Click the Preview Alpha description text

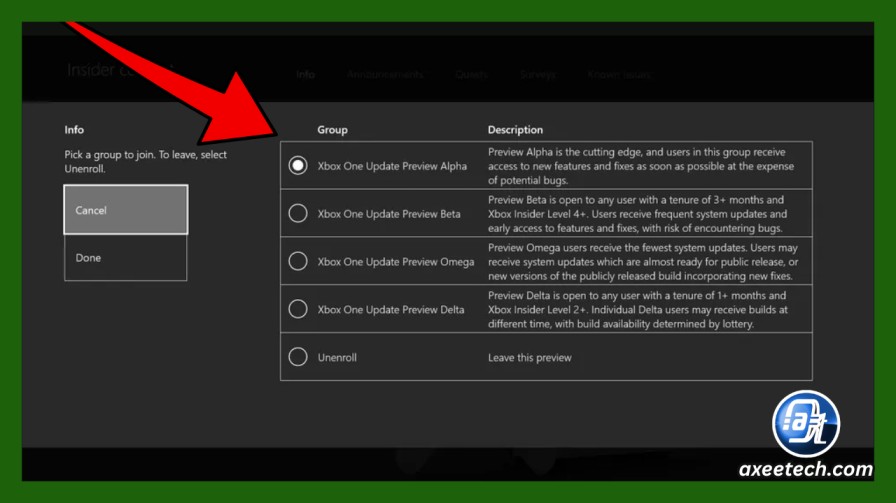click(x=641, y=166)
